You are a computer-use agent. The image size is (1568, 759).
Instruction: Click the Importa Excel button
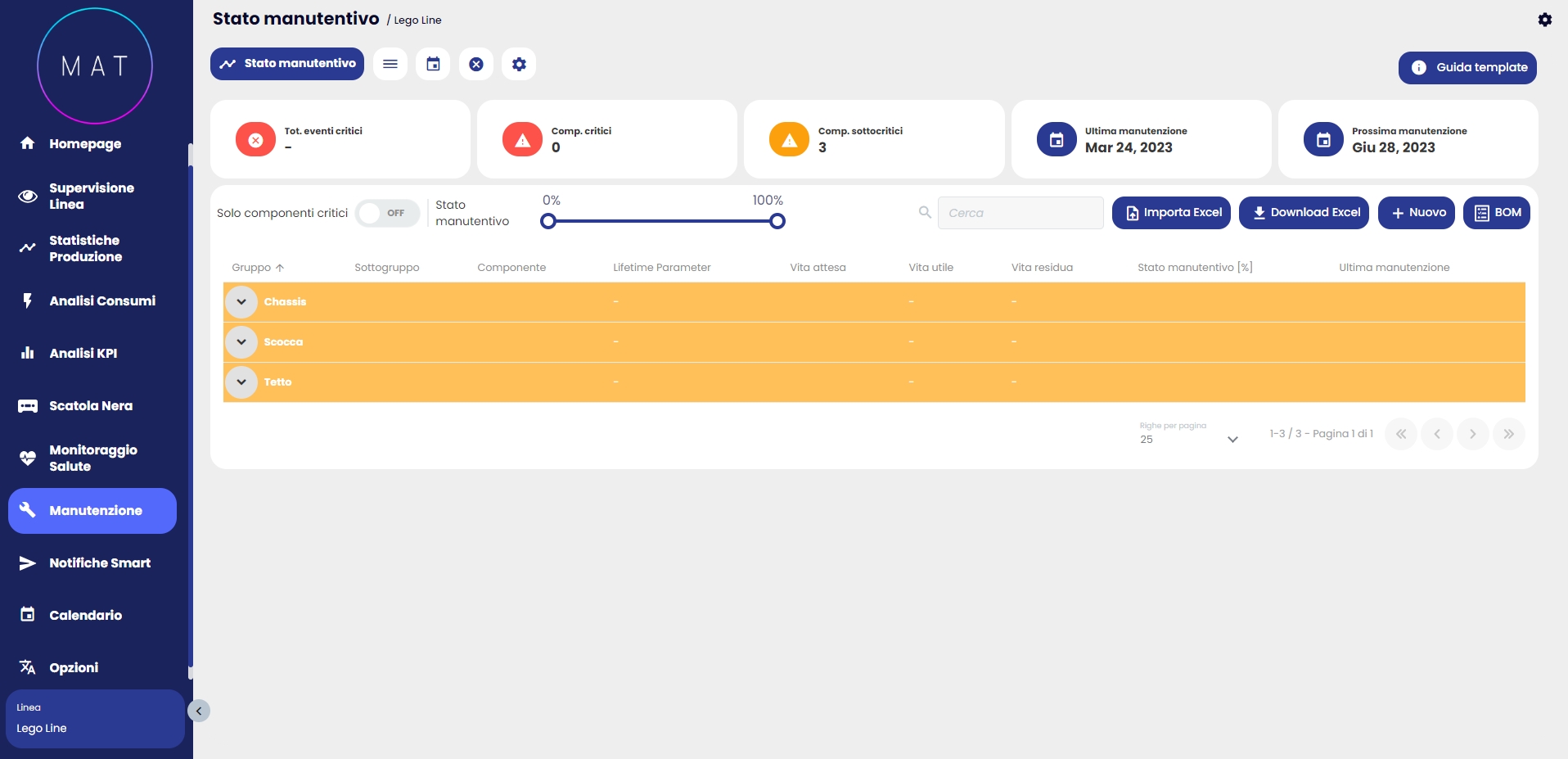[1171, 213]
